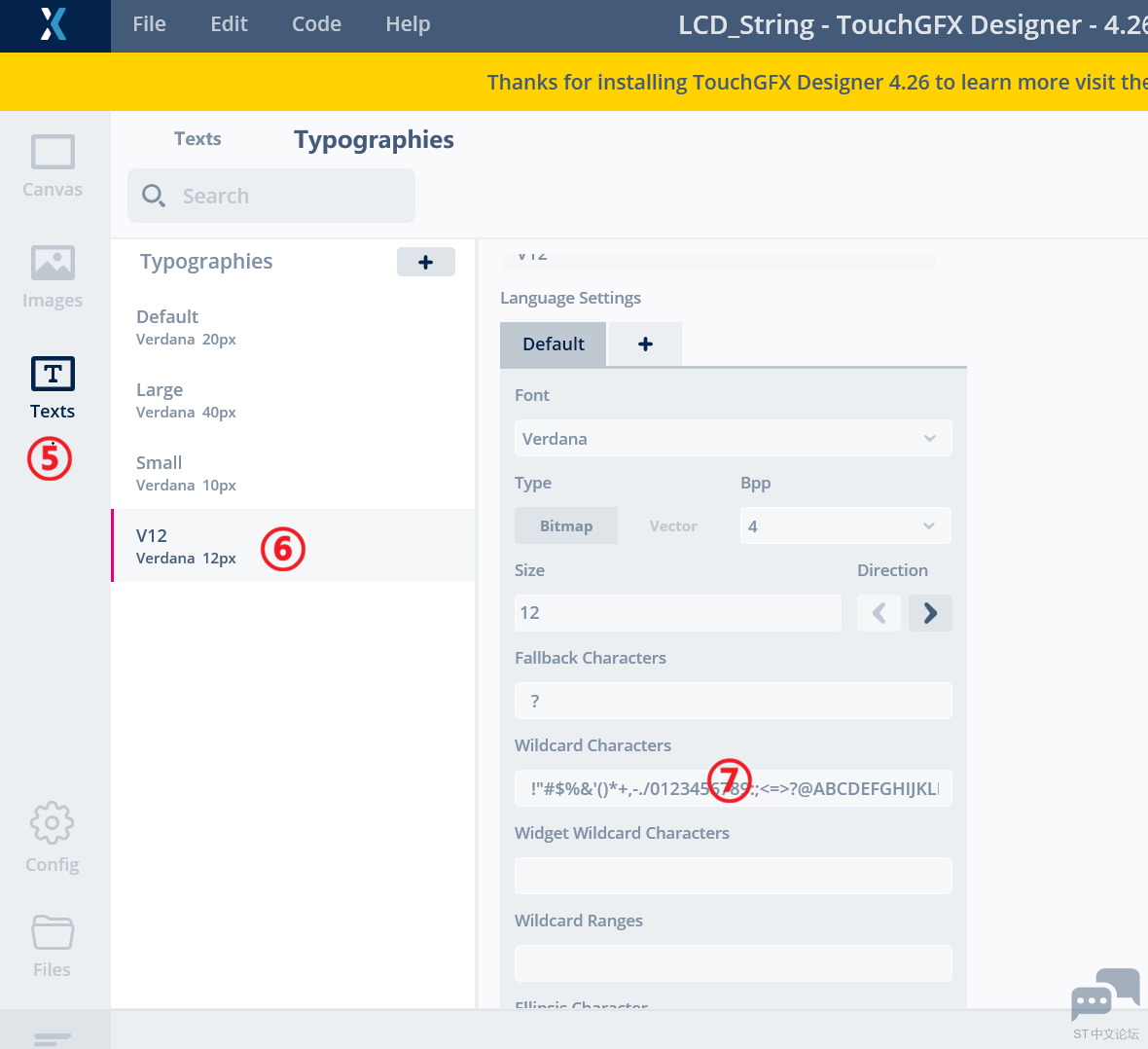The width and height of the screenshot is (1148, 1049).
Task: Switch to the Texts tab
Action: [197, 138]
